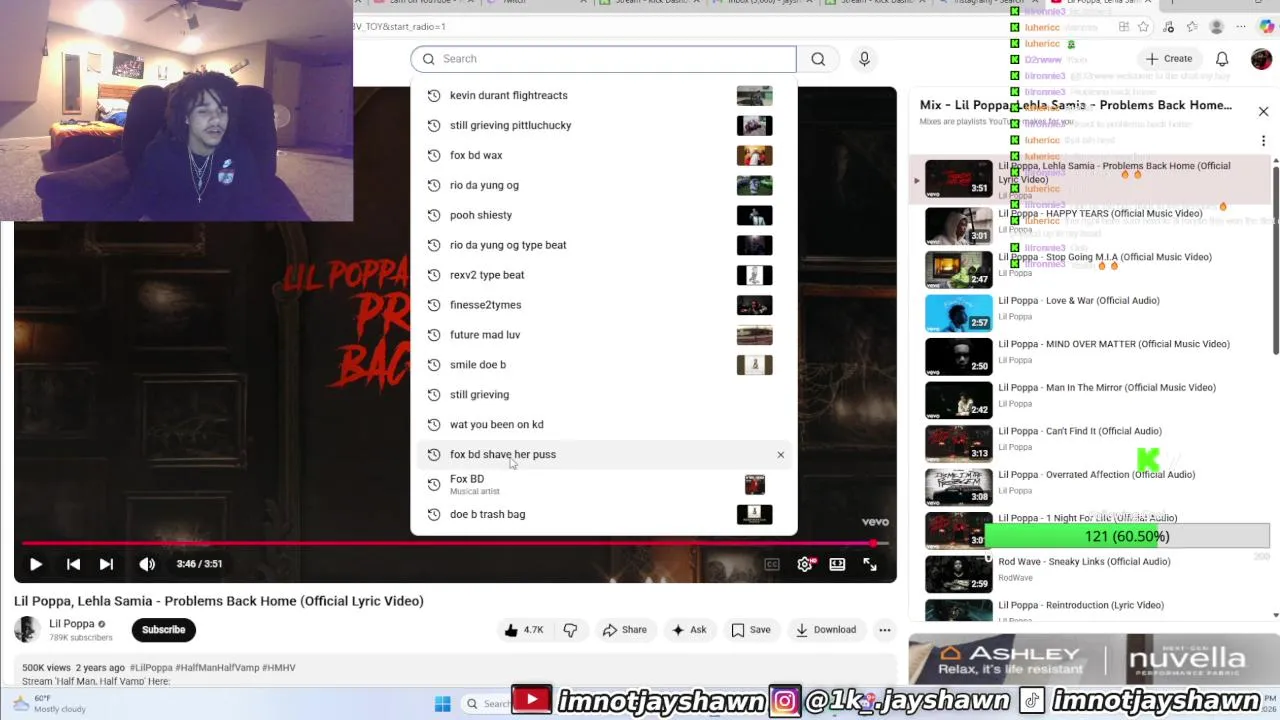Open video player settings gear
Image resolution: width=1280 pixels, height=720 pixels.
805,564
